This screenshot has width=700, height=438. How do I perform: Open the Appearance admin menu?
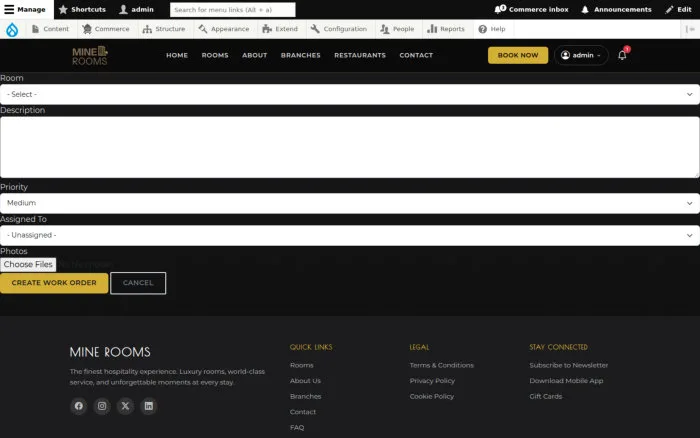224,29
